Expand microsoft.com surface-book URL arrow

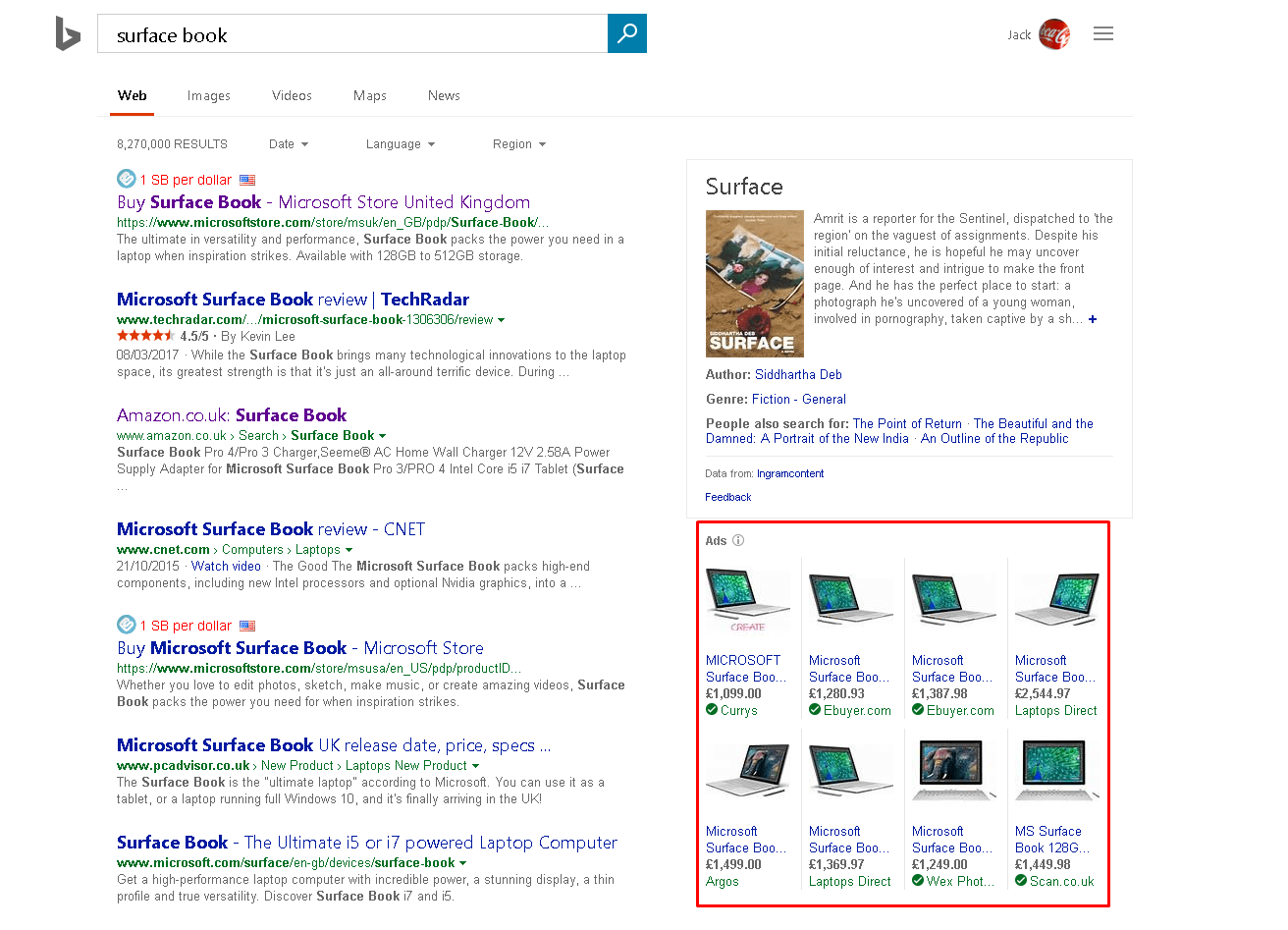[x=462, y=863]
